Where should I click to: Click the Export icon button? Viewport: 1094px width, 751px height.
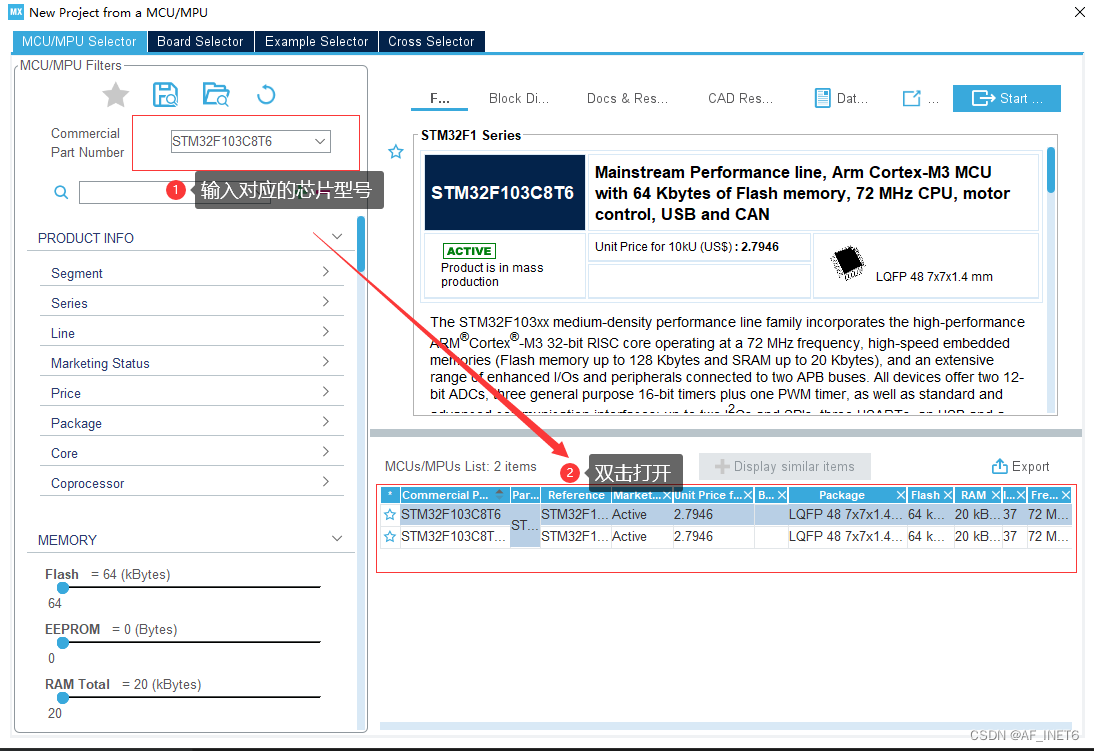click(1020, 466)
